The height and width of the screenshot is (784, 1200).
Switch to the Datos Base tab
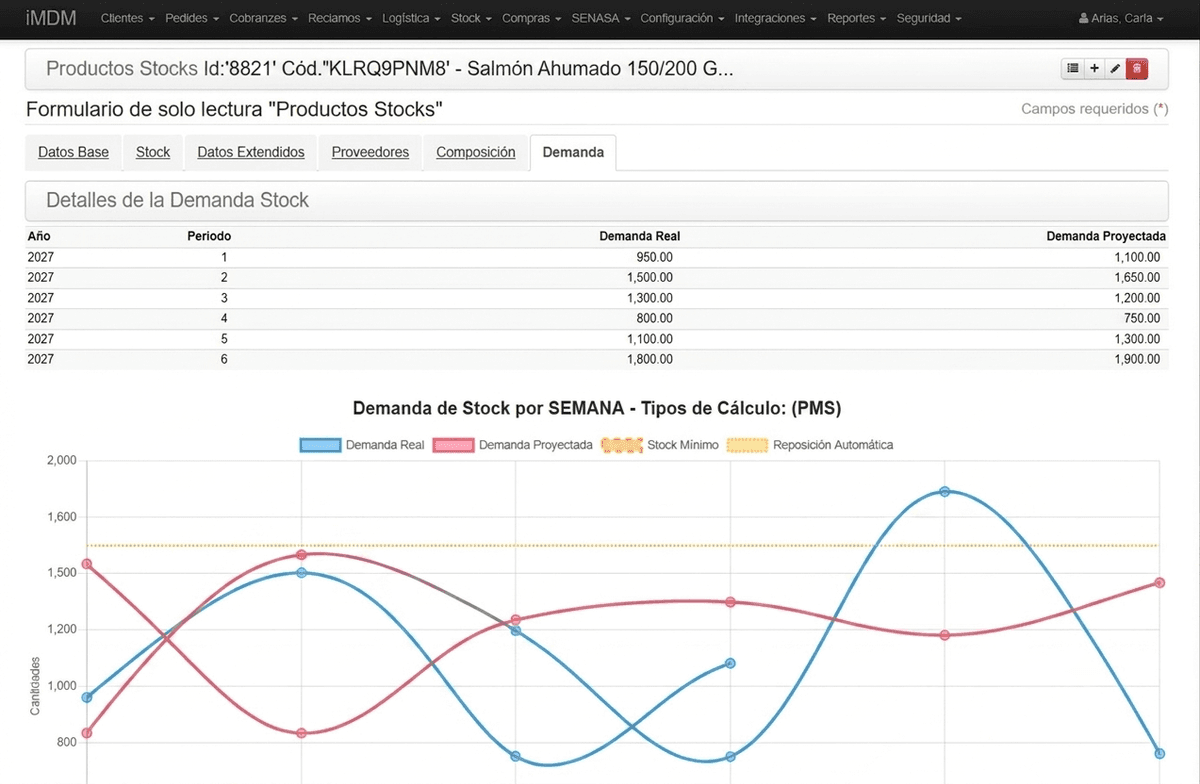coord(73,152)
